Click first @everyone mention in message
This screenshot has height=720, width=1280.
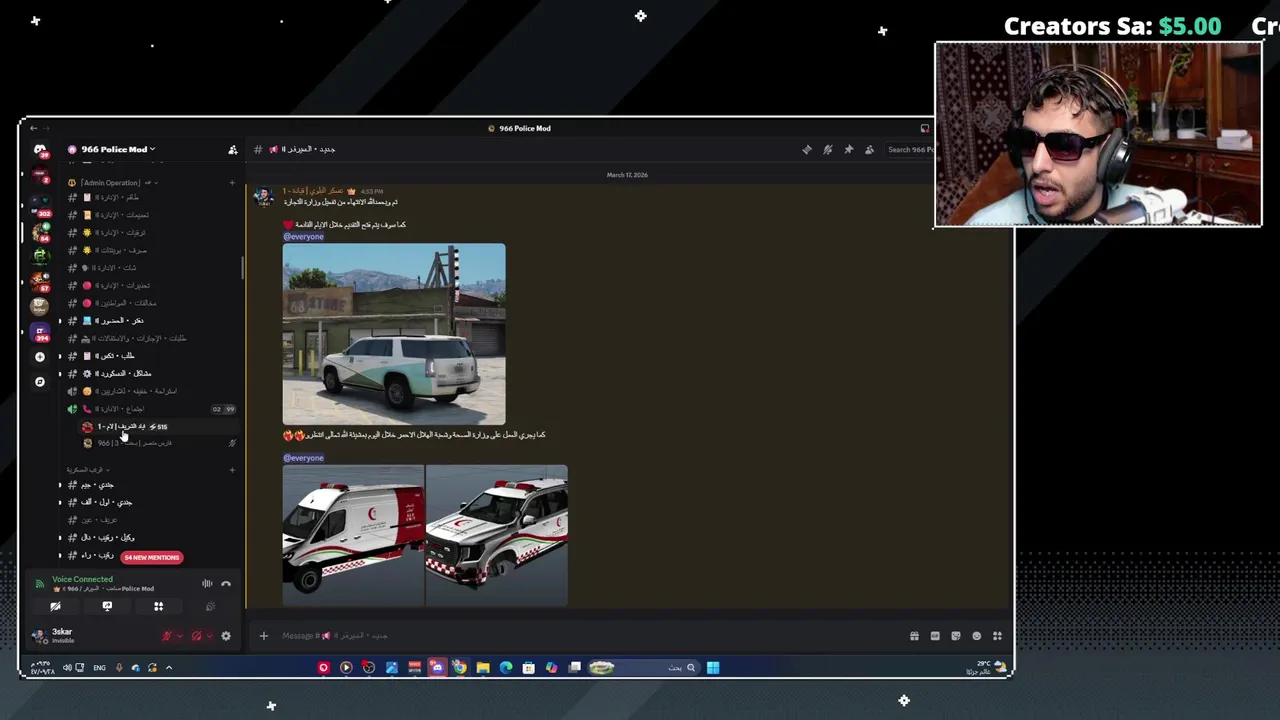303,237
